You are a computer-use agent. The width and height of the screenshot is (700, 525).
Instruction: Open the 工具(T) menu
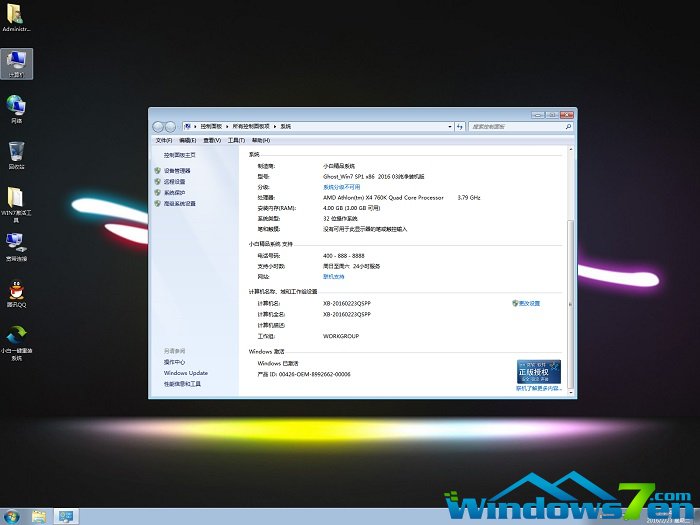(236, 141)
